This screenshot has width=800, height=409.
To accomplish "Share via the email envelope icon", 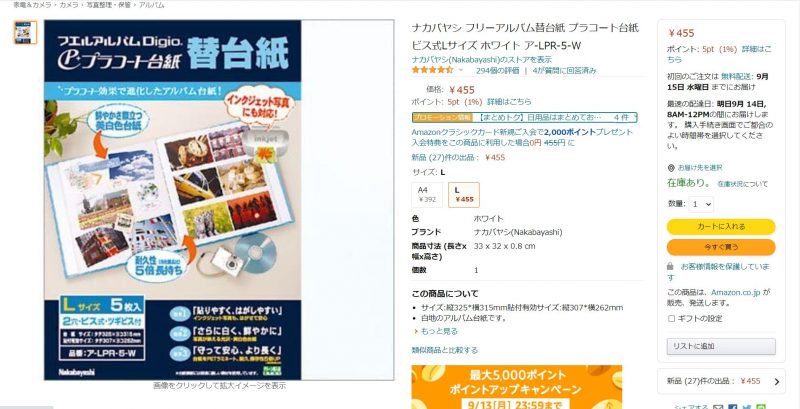I will coord(718,407).
